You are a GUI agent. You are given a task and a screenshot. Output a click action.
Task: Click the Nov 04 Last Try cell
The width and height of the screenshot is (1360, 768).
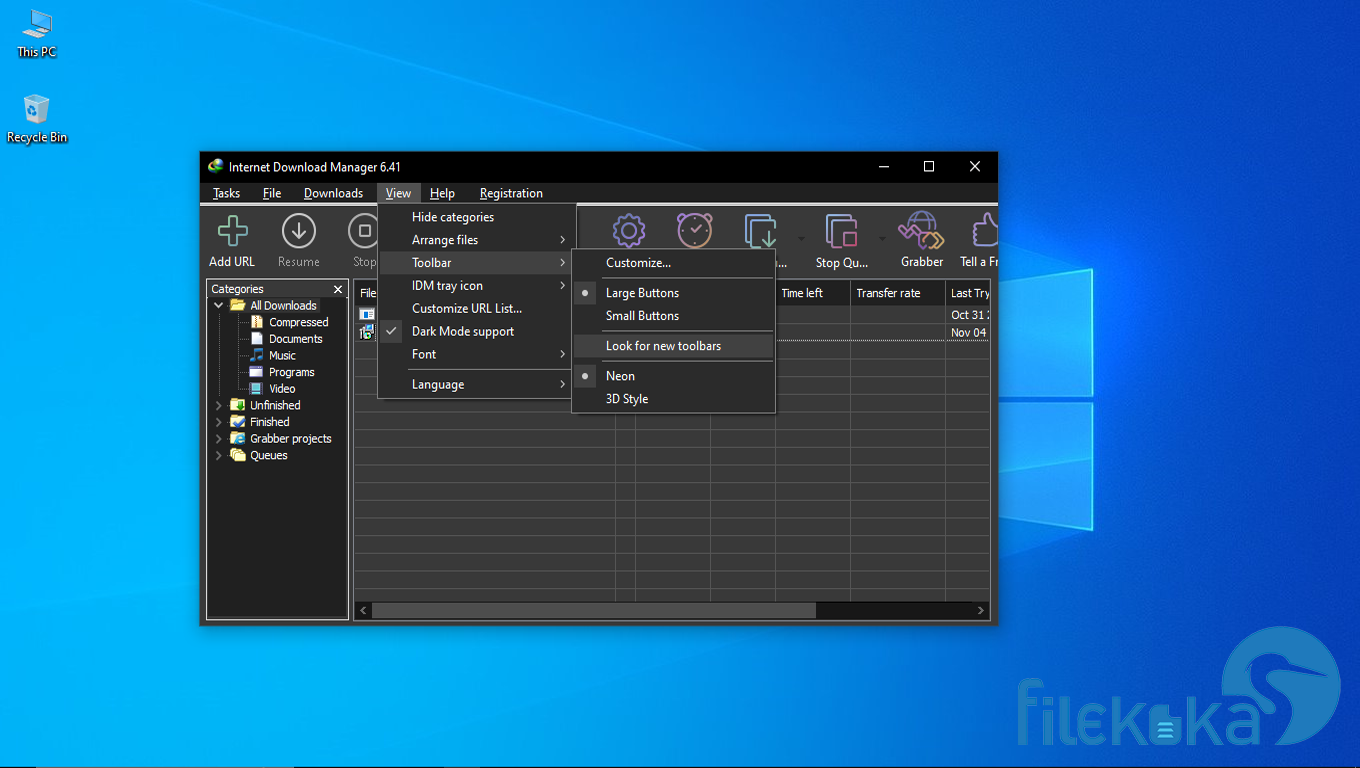click(968, 332)
